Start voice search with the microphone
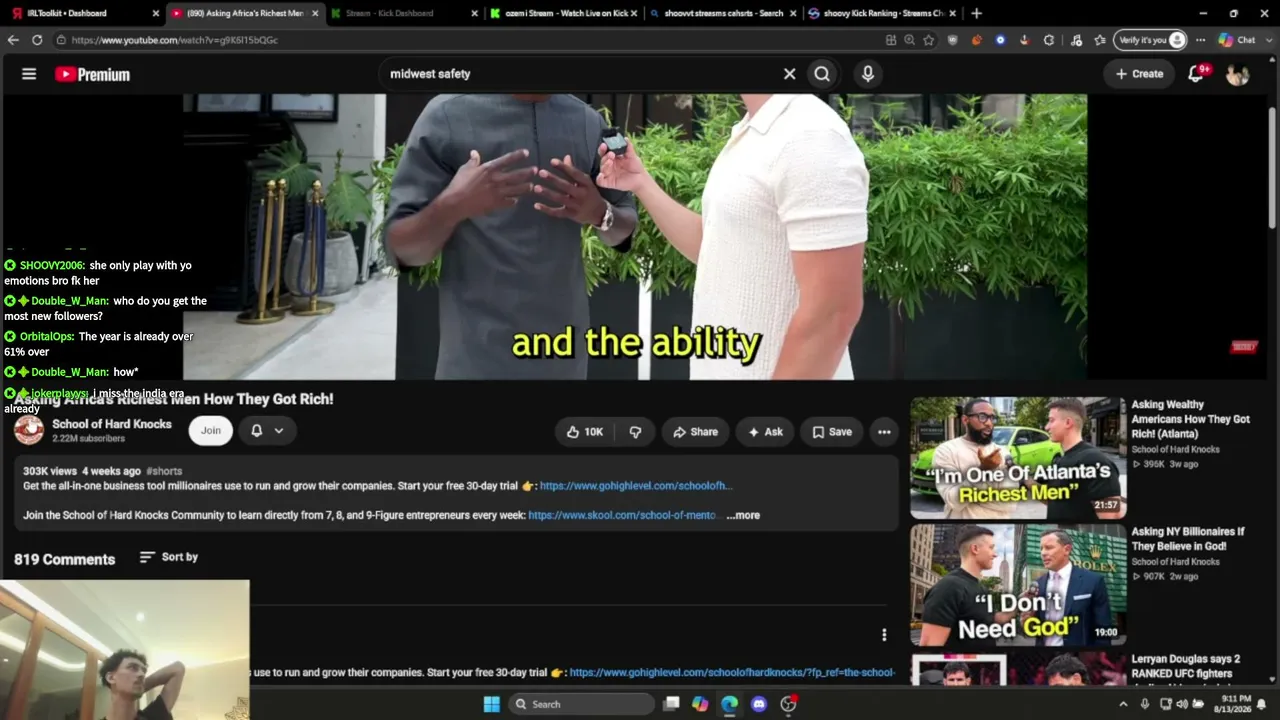 coord(868,74)
